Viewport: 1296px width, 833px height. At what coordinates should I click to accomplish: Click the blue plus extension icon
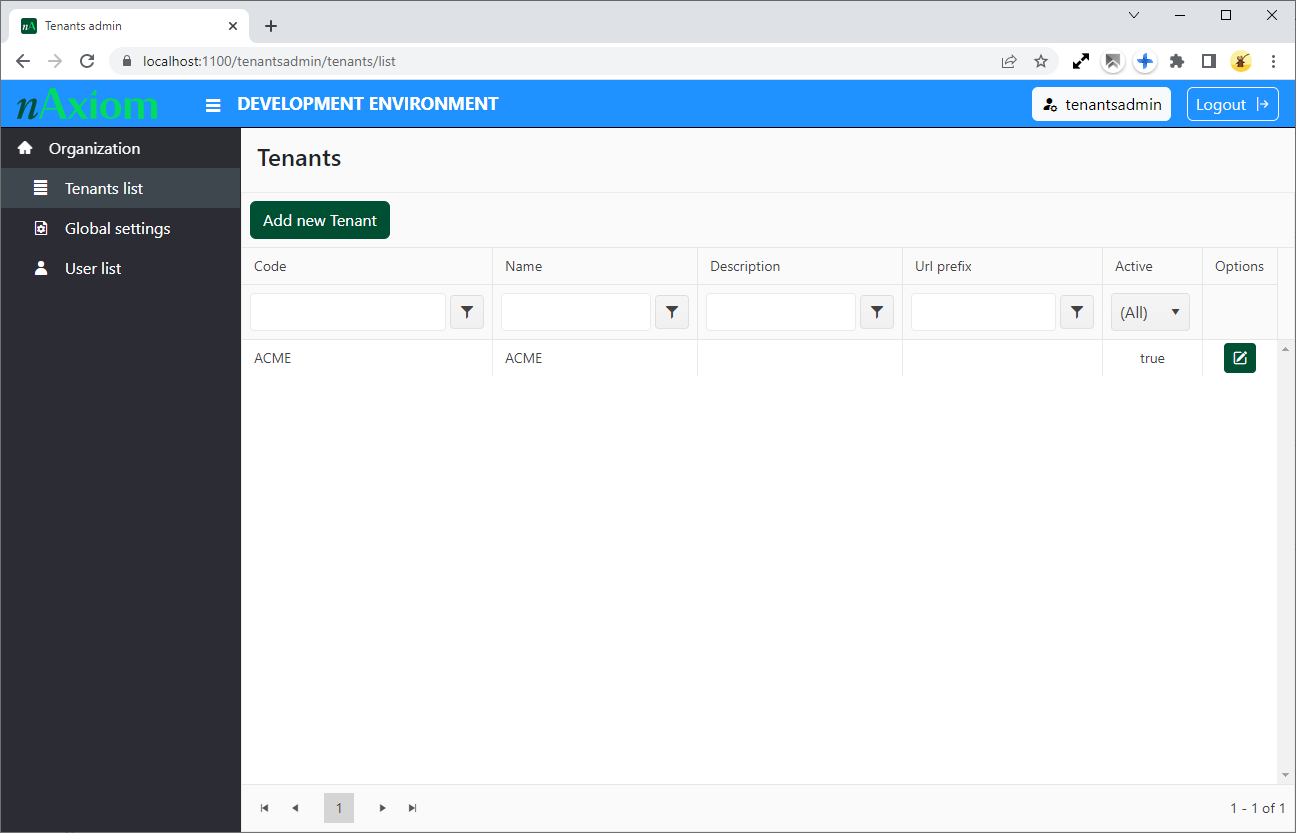[x=1145, y=61]
